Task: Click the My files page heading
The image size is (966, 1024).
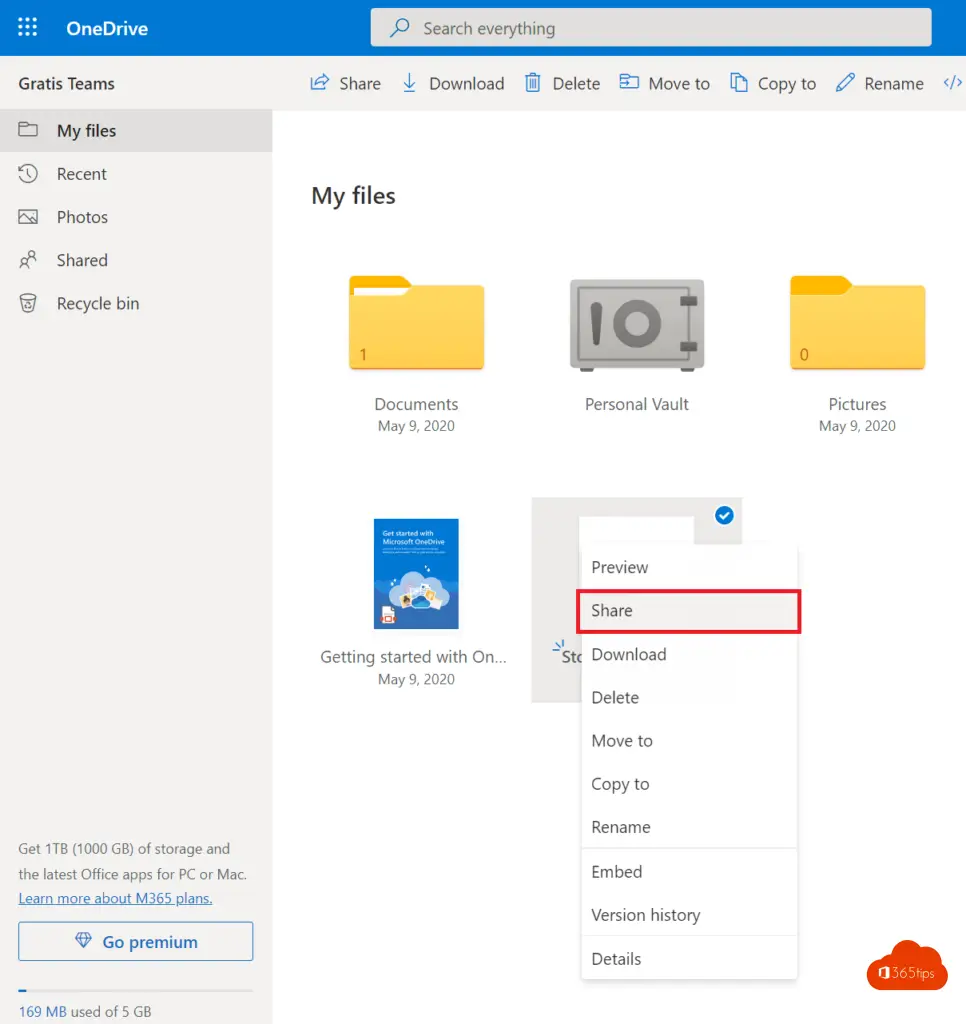Action: [x=353, y=196]
